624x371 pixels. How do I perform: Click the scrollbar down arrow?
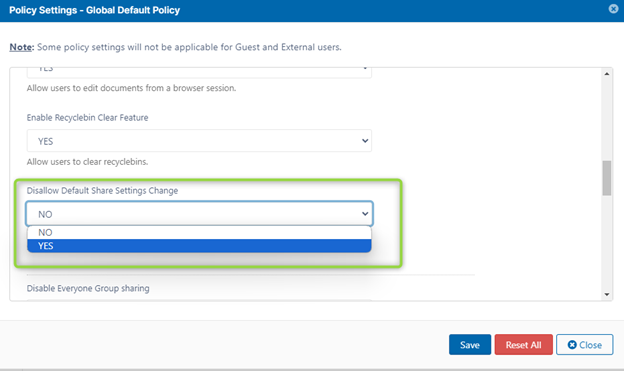tap(606, 295)
